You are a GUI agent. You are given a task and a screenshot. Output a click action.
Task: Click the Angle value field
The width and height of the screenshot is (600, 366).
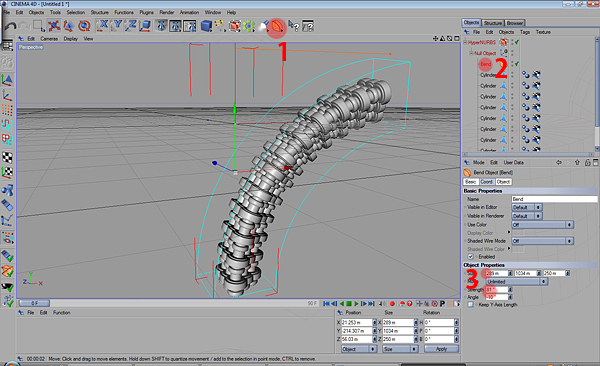[497, 297]
